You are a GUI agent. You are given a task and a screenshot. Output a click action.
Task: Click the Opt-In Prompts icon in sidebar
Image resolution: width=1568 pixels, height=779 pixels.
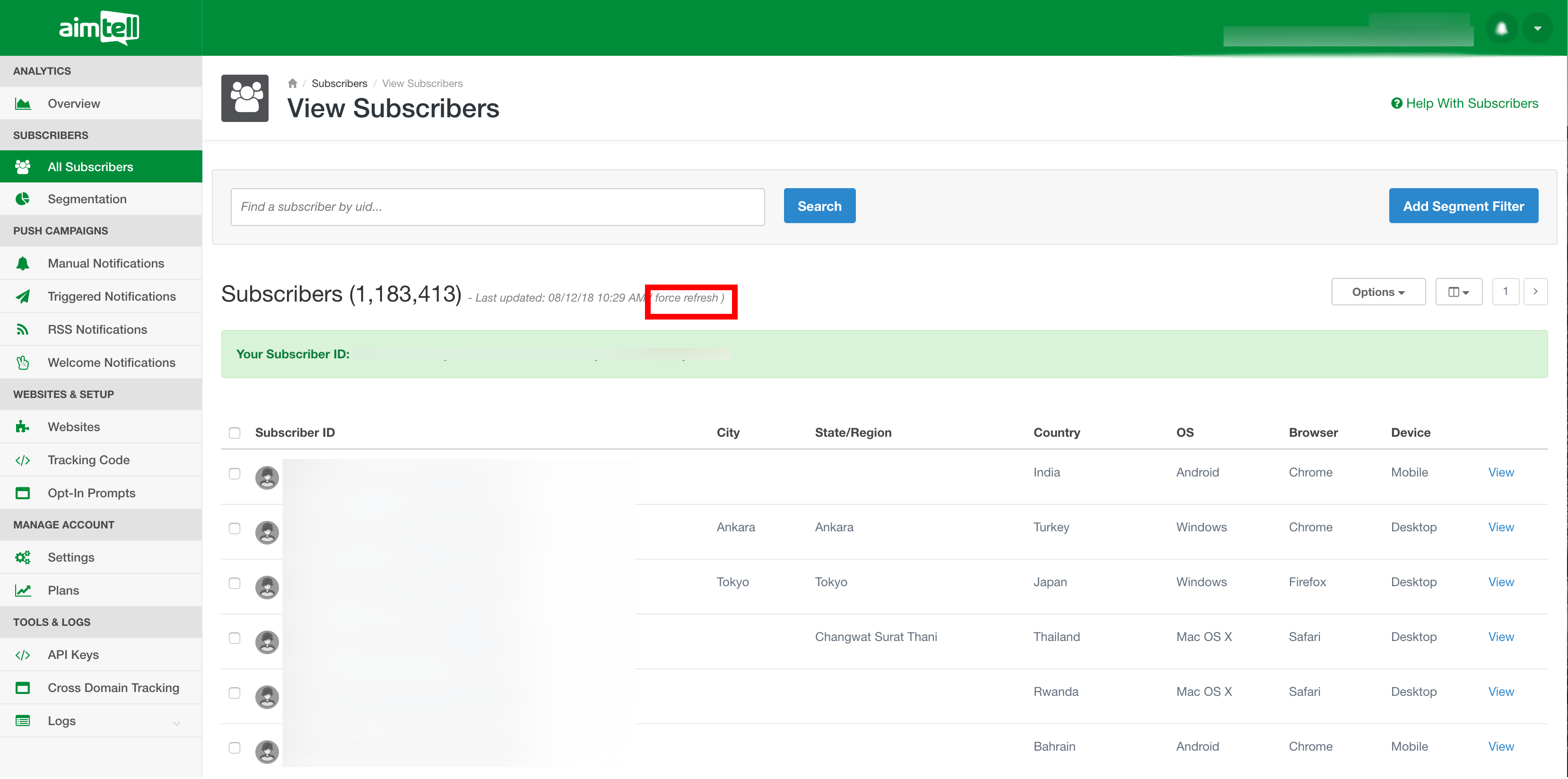[x=24, y=492]
